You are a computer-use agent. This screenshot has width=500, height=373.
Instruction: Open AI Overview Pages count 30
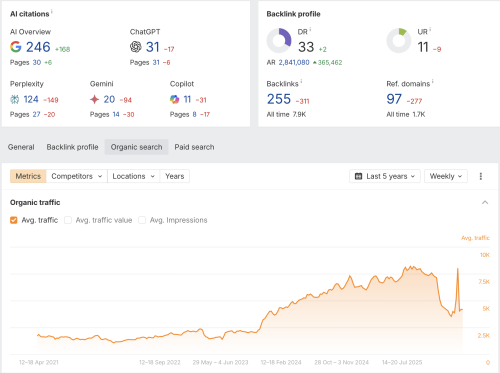click(x=37, y=62)
